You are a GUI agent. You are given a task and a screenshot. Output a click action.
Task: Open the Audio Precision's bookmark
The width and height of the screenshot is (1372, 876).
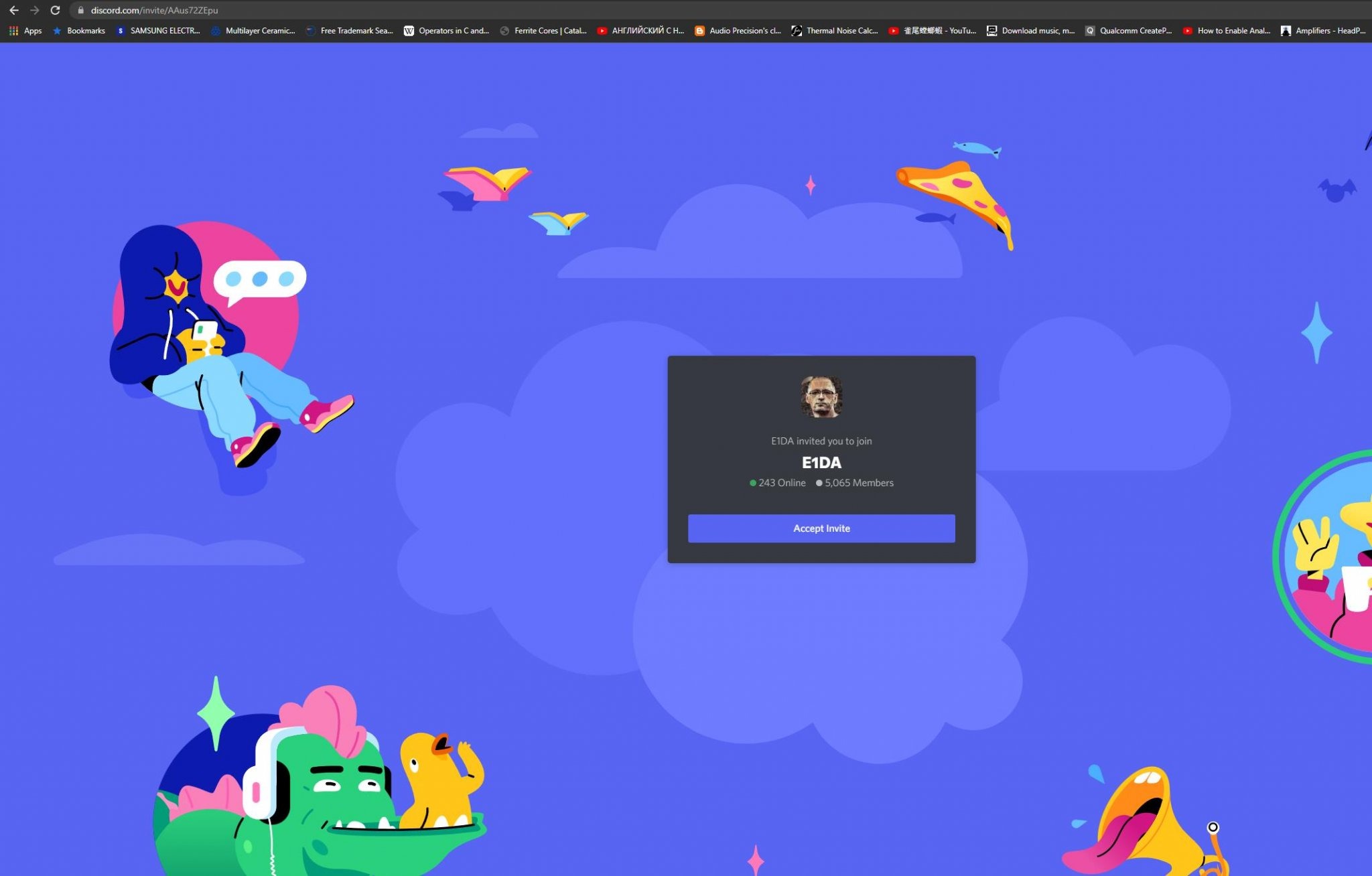click(738, 31)
